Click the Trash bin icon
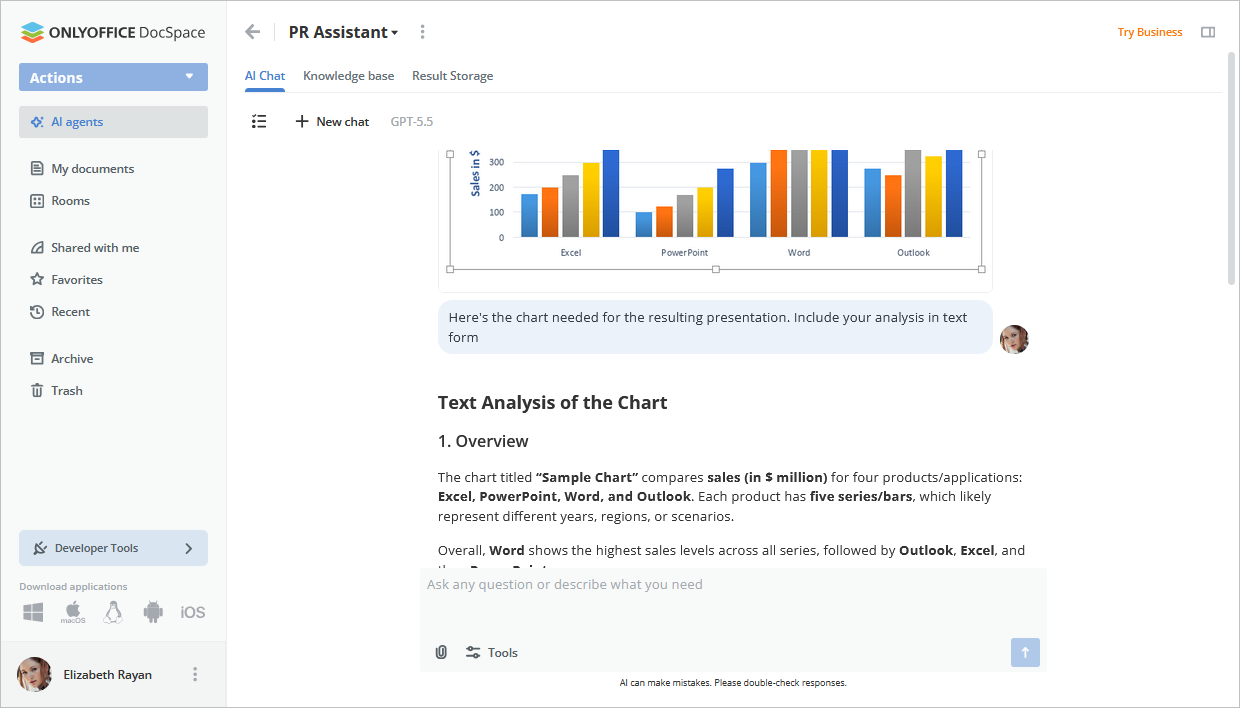Screen dimensions: 1240x708 (37, 391)
